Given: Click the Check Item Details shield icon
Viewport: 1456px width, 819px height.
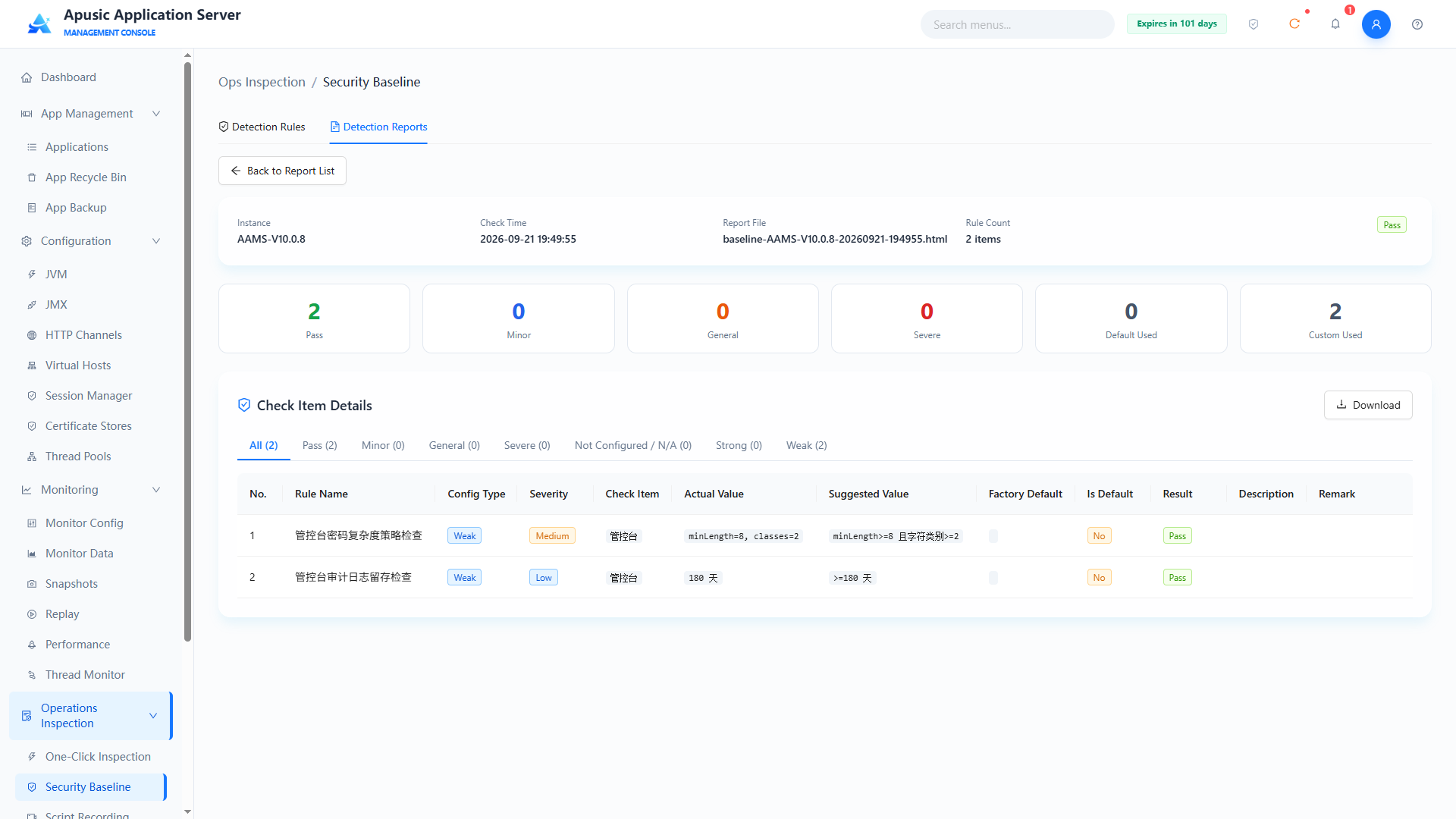Looking at the screenshot, I should click(x=244, y=405).
